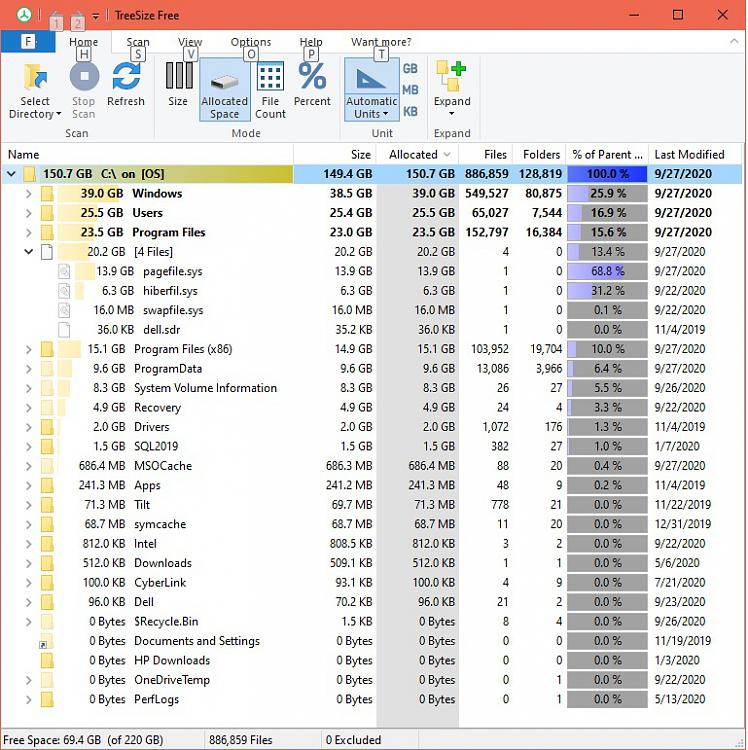Viewport: 748px width, 750px height.
Task: Click the Recovery folder icon
Action: (x=47, y=408)
